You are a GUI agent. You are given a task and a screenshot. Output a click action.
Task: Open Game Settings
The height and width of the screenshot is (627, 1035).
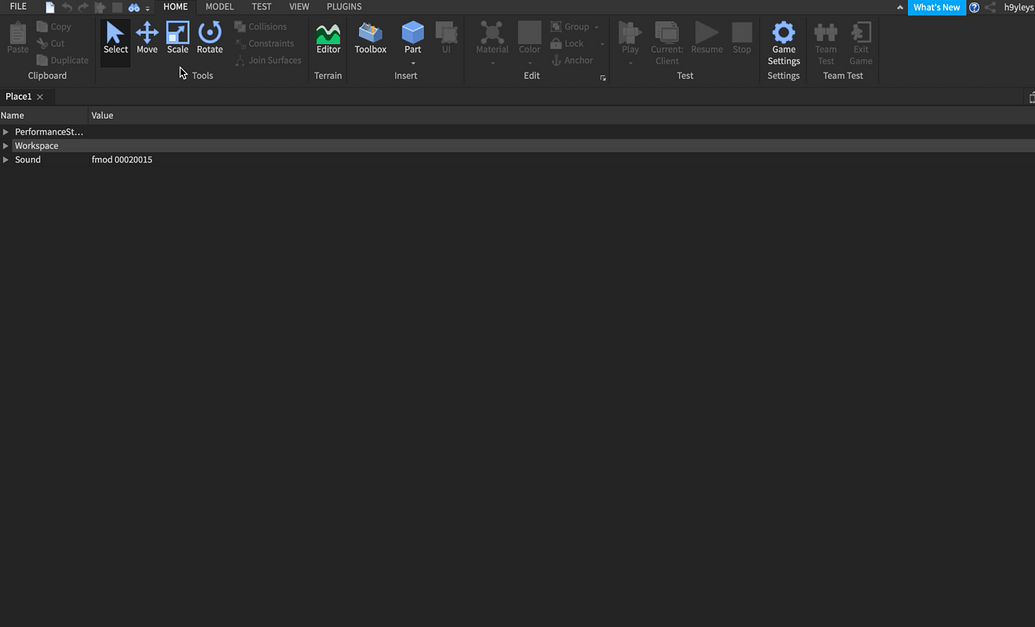pos(784,44)
